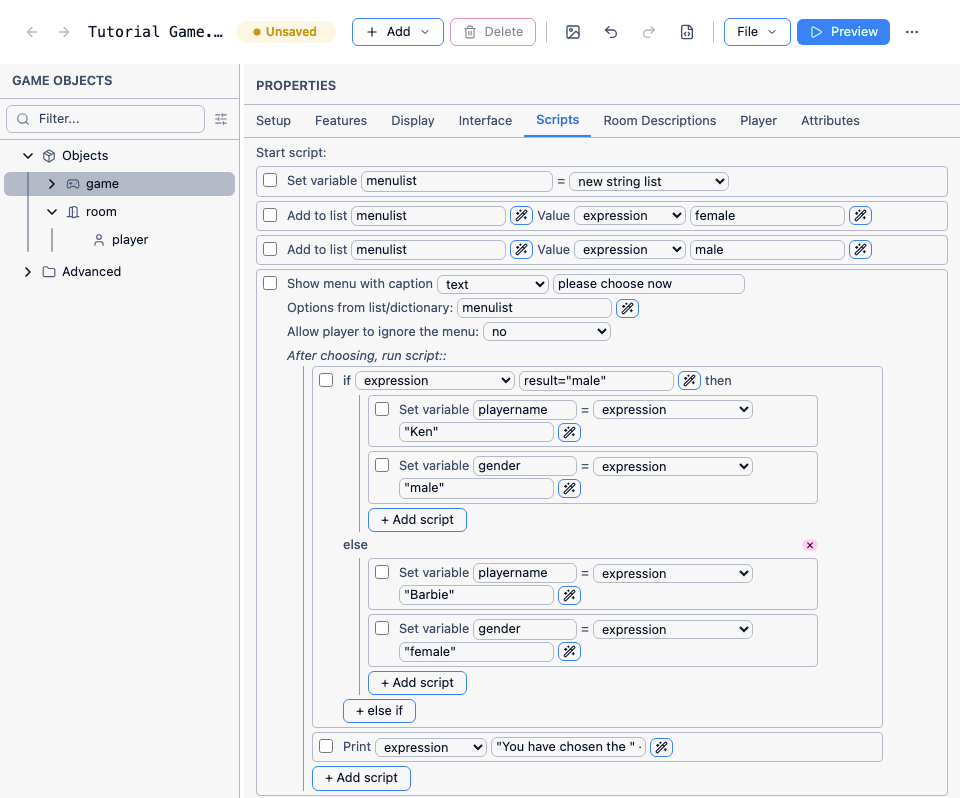
Task: Open the new string list dropdown
Action: (x=649, y=181)
